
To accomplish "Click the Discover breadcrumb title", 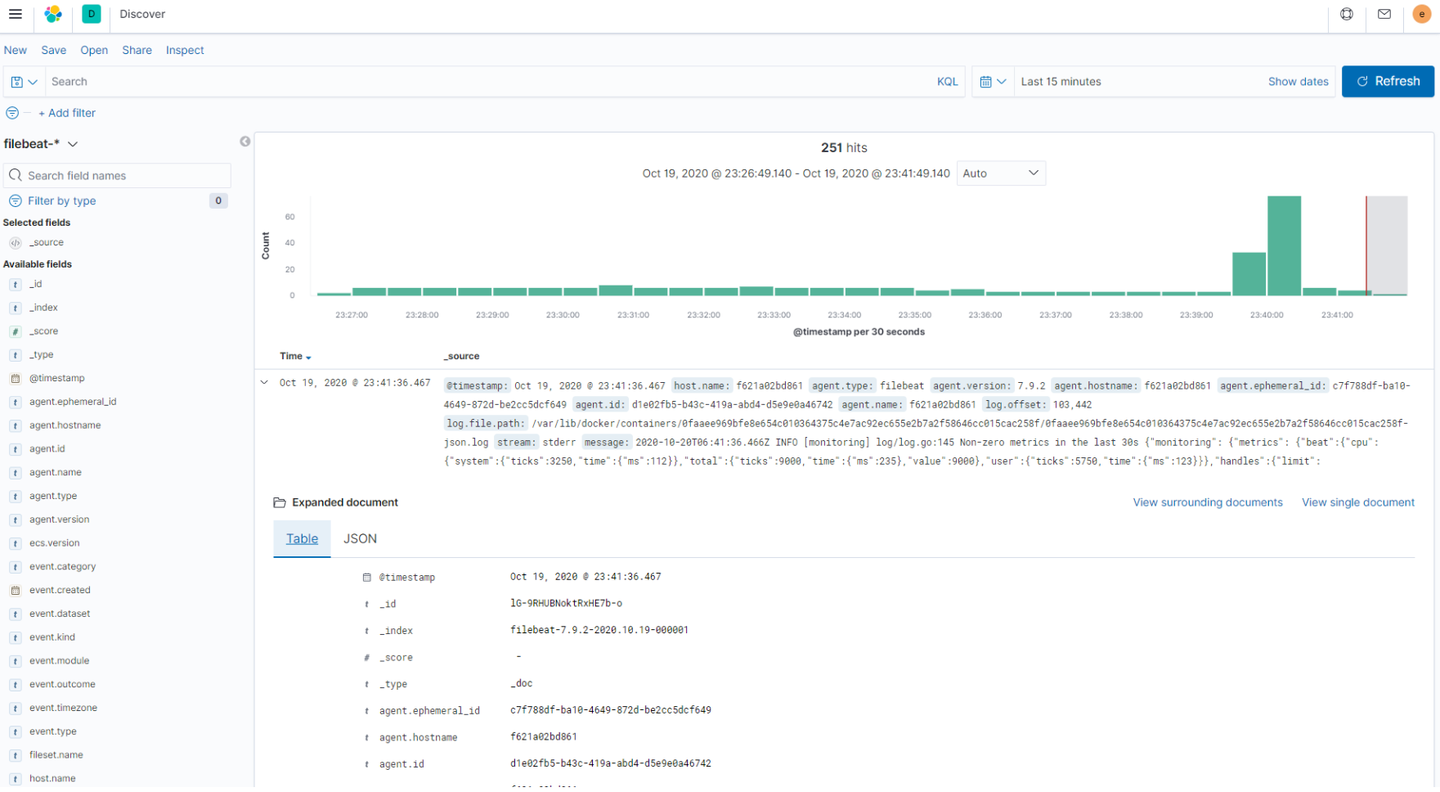I will tap(142, 14).
